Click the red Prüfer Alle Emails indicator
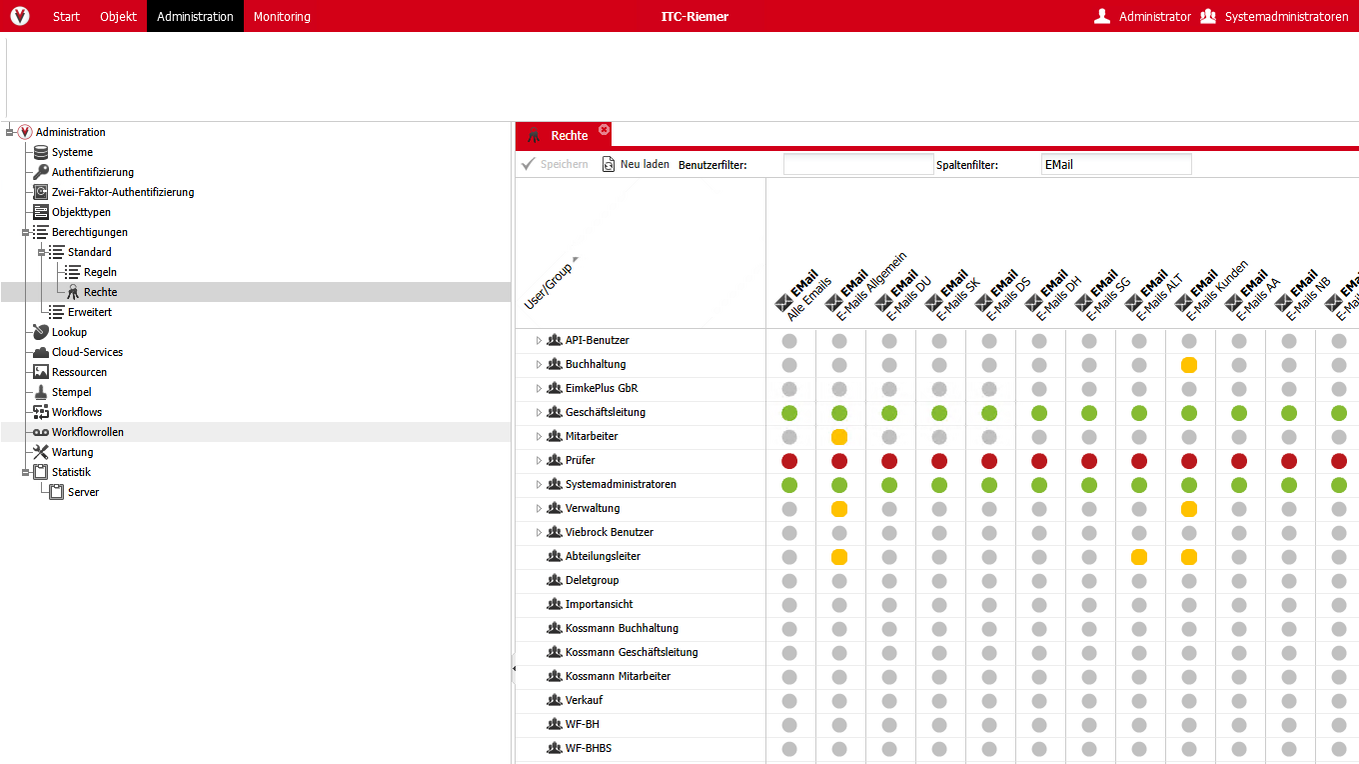 [789, 461]
